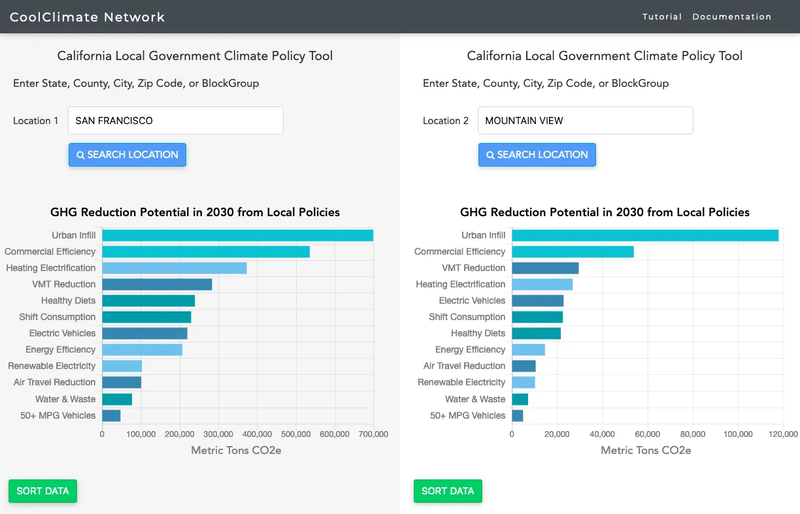Click VMT Reduction bar in San Francisco chart

[157, 284]
